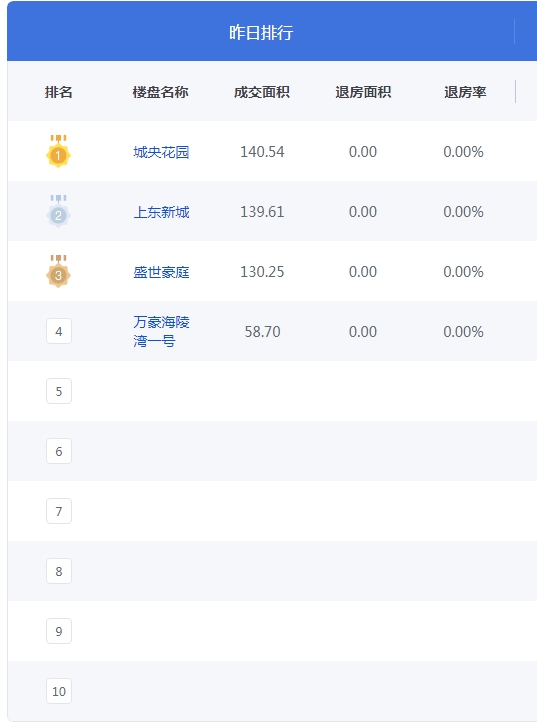This screenshot has height=727, width=537.
Task: Click the 130.25 area value
Action: 262,272
